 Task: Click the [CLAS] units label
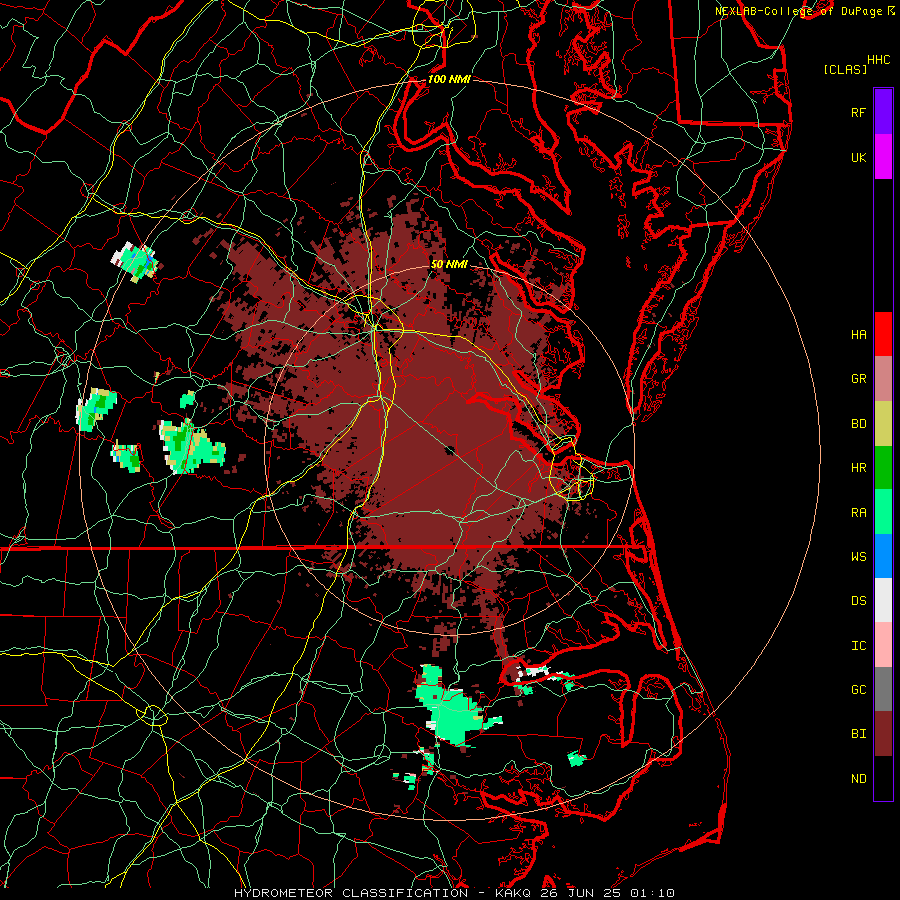(x=845, y=69)
